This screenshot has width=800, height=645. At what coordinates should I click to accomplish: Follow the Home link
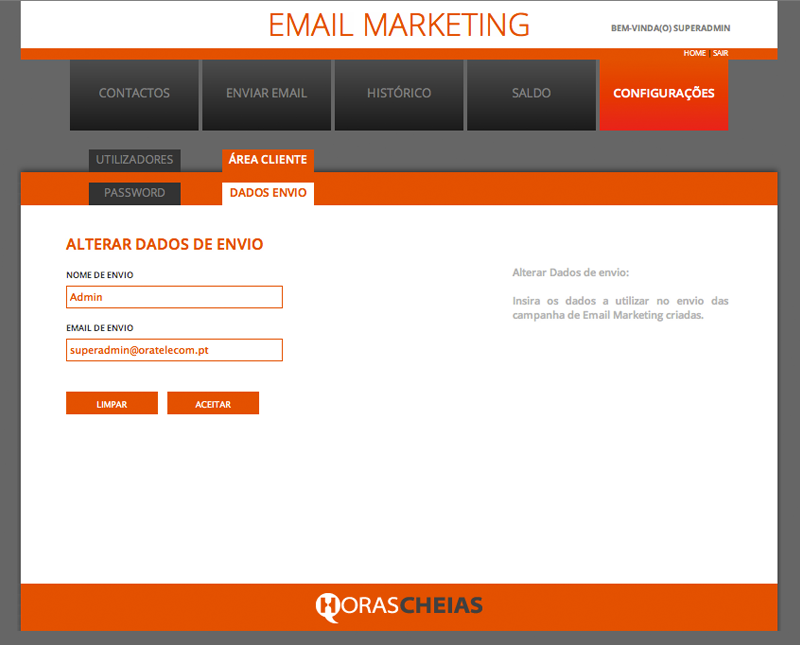point(694,53)
